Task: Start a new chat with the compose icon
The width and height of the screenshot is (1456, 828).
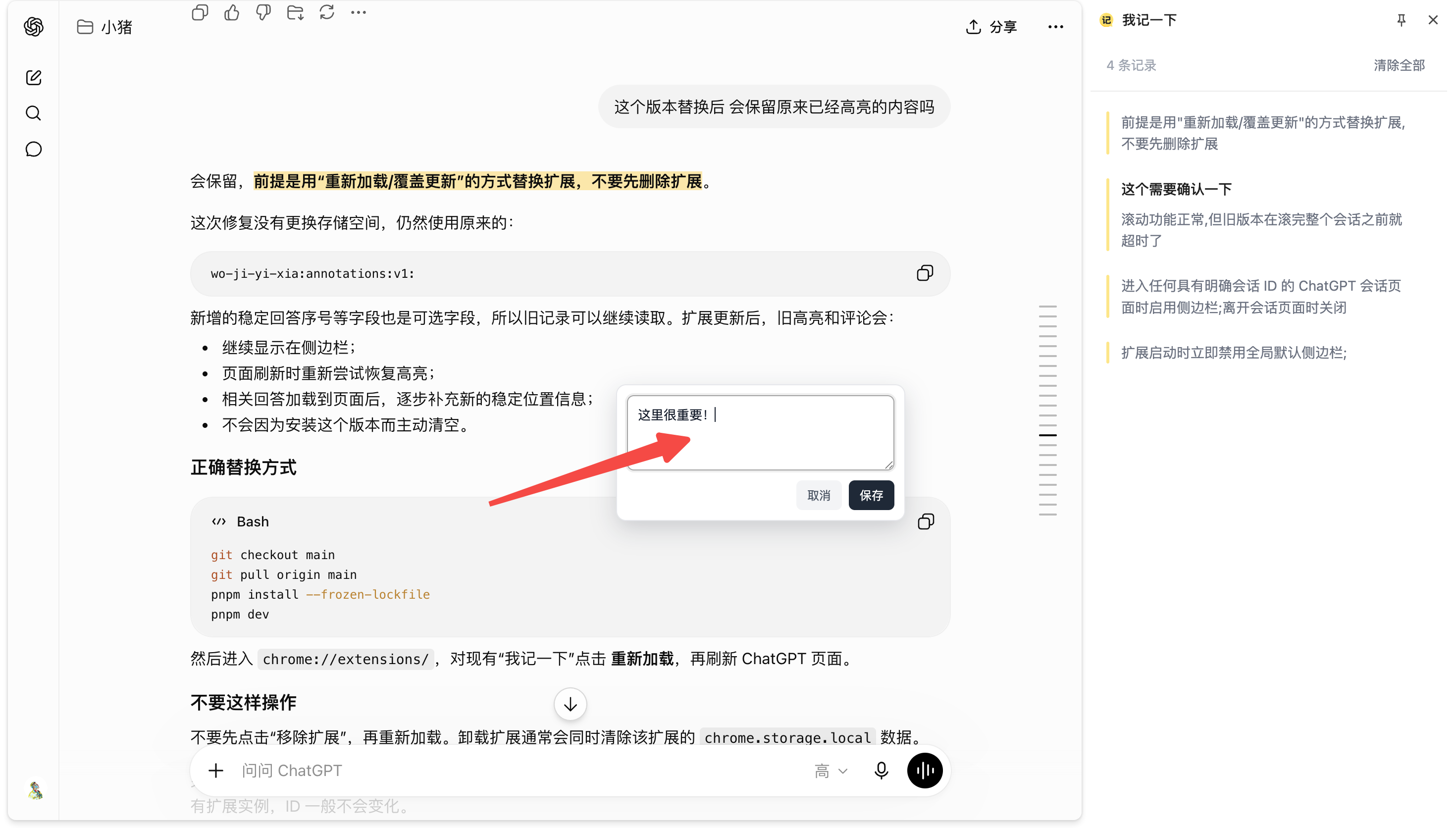Action: [34, 77]
